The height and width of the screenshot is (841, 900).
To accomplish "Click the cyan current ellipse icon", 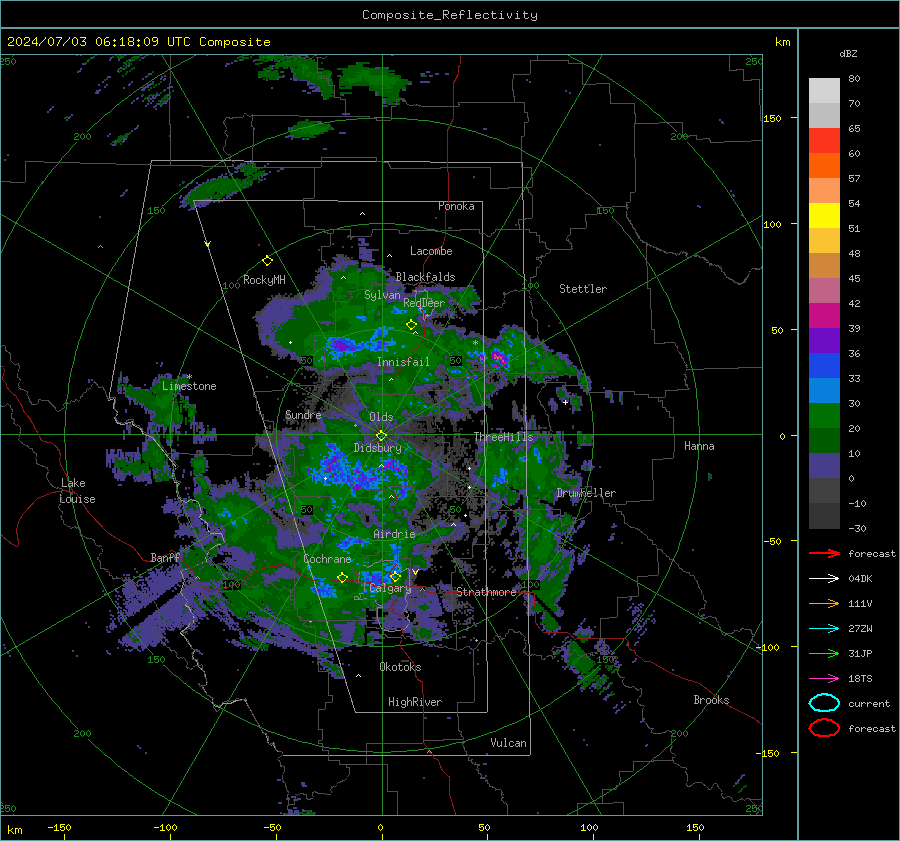I will (x=824, y=703).
